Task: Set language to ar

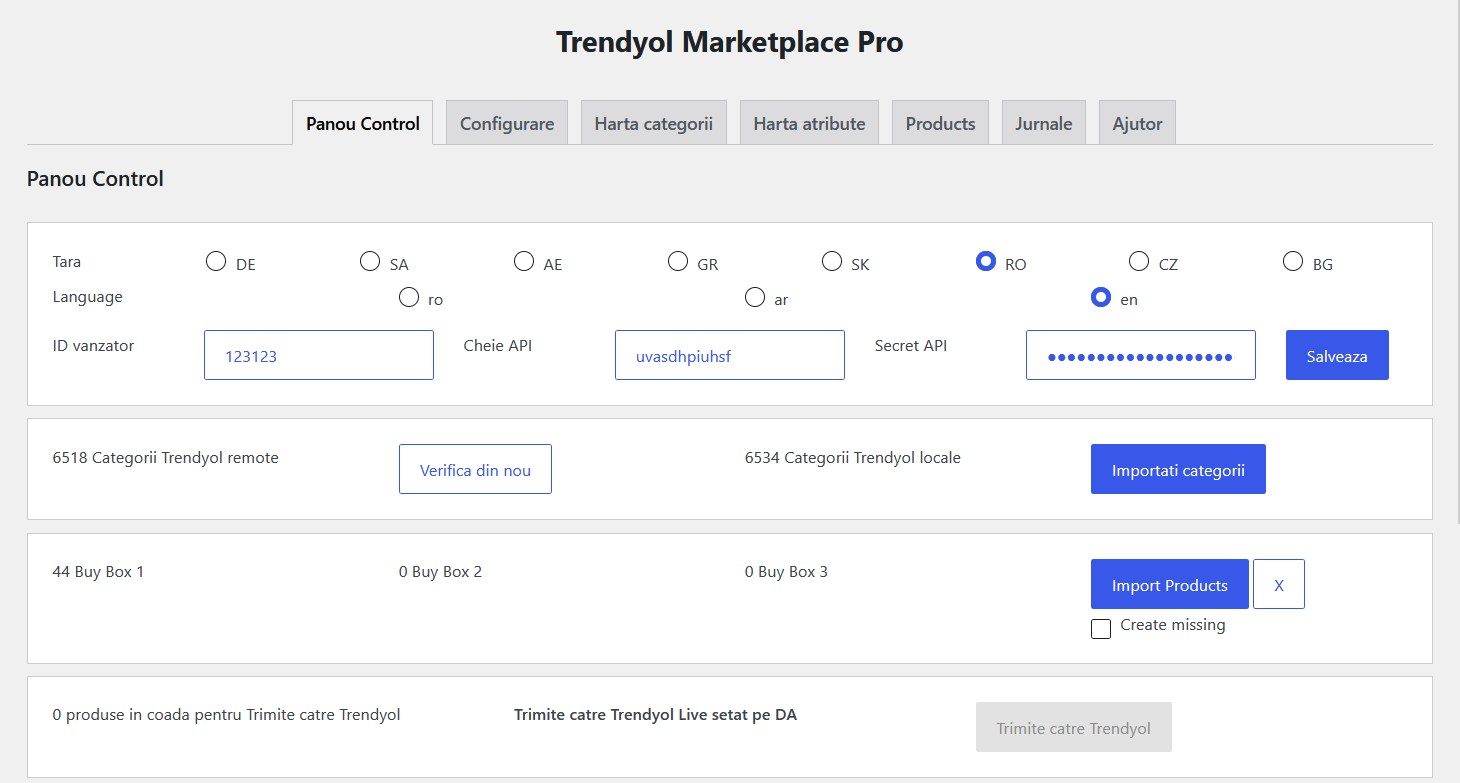Action: (755, 297)
